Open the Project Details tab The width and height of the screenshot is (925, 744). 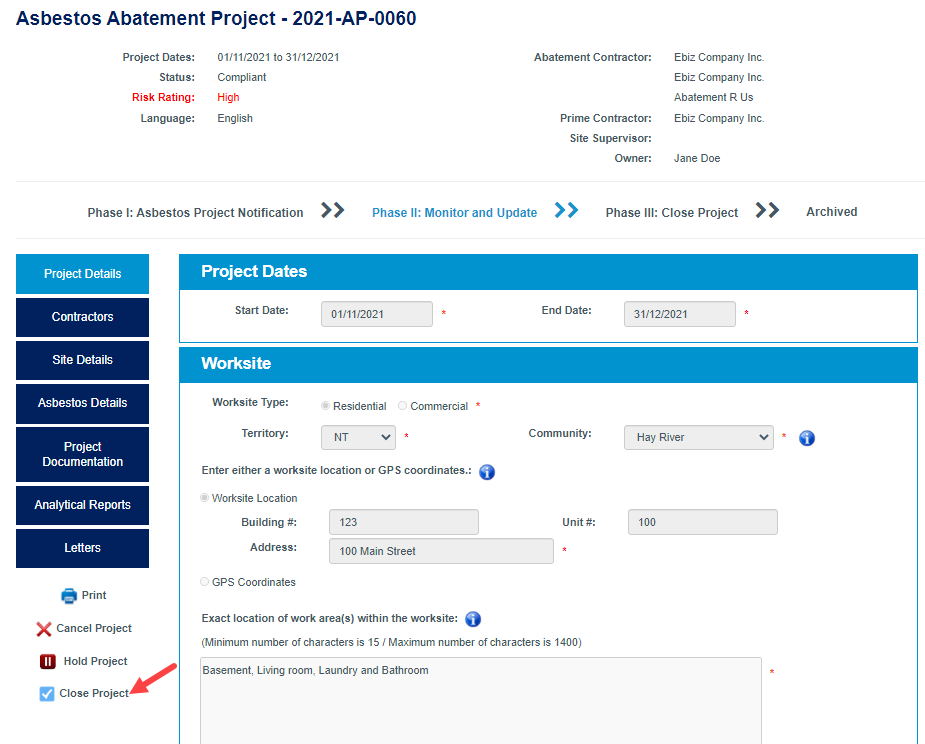tap(83, 274)
